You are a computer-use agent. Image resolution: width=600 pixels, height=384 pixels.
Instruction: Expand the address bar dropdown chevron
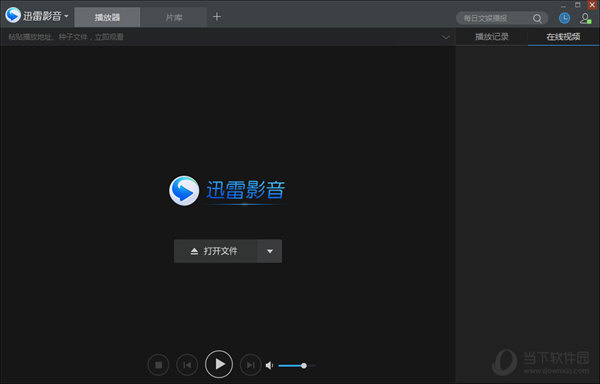click(445, 37)
